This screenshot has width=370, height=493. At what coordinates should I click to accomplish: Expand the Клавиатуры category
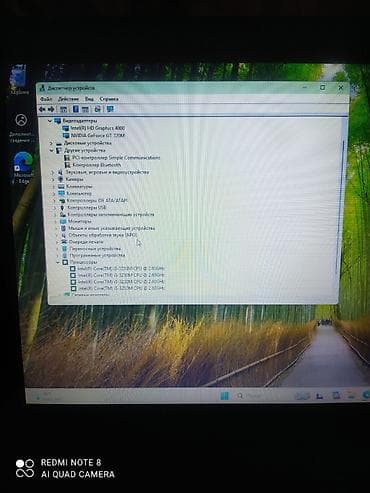[54, 187]
